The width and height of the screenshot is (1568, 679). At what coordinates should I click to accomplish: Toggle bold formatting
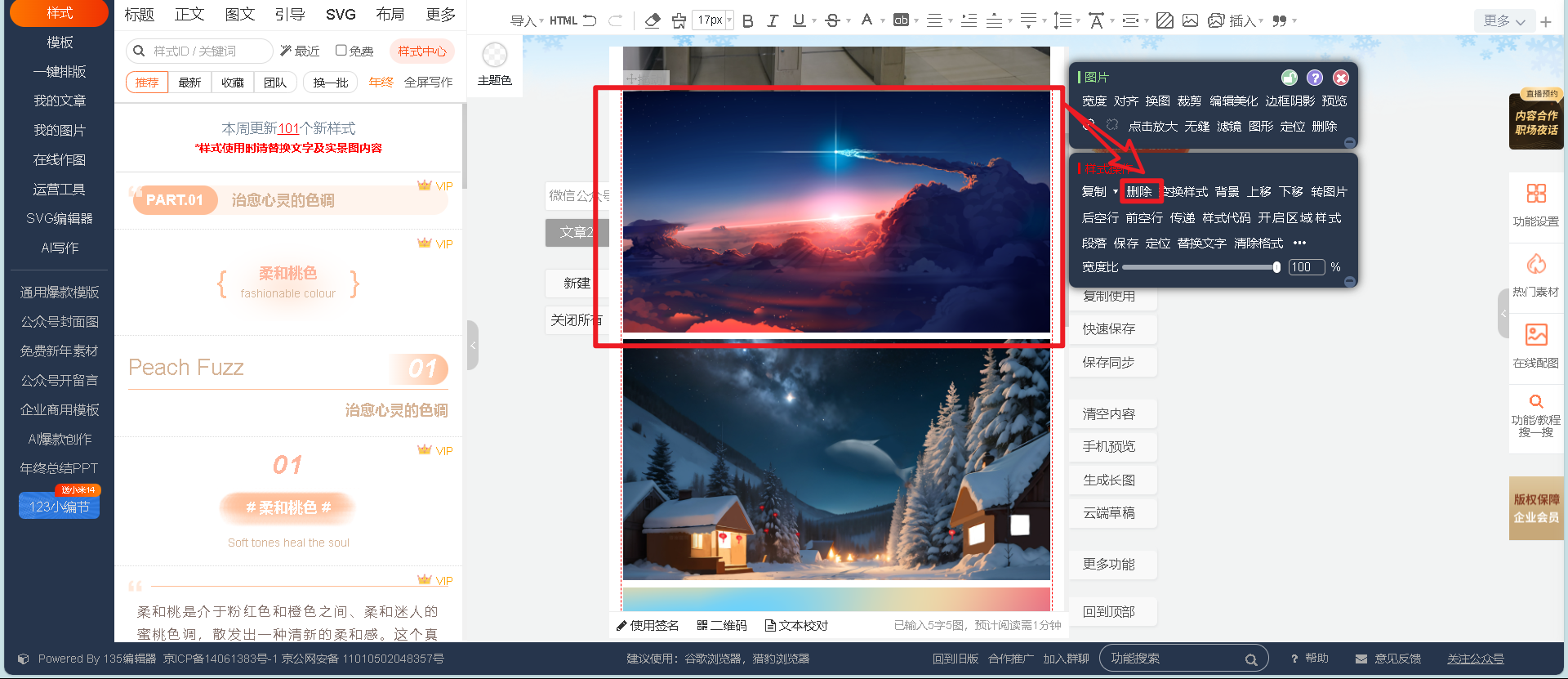point(747,20)
